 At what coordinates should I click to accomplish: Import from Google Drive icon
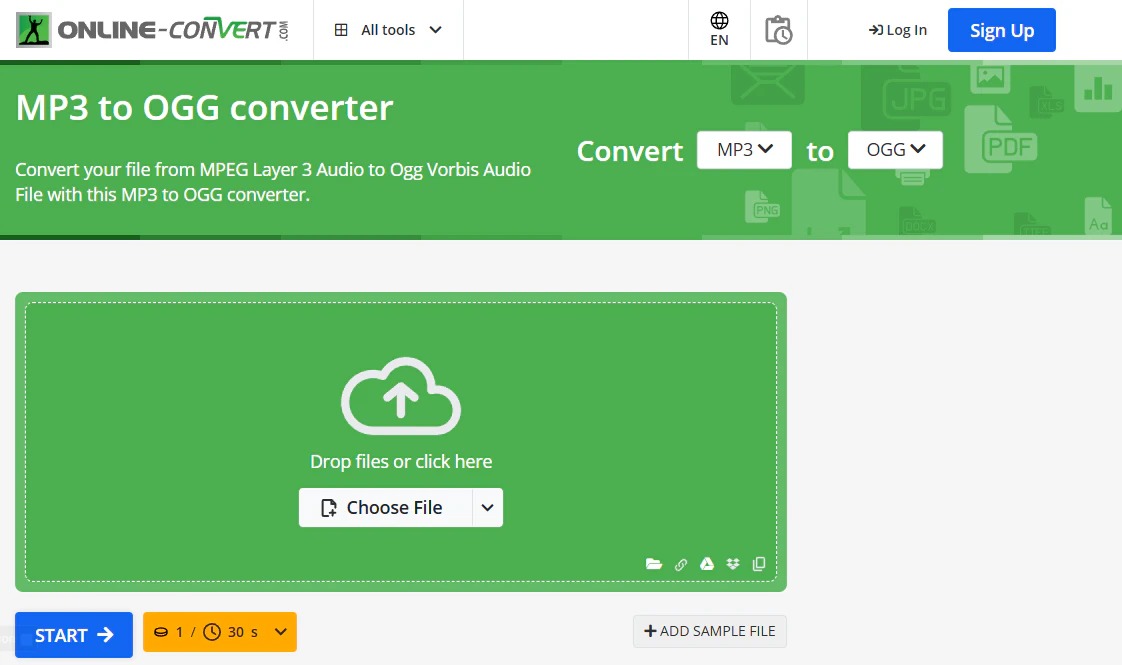[707, 564]
